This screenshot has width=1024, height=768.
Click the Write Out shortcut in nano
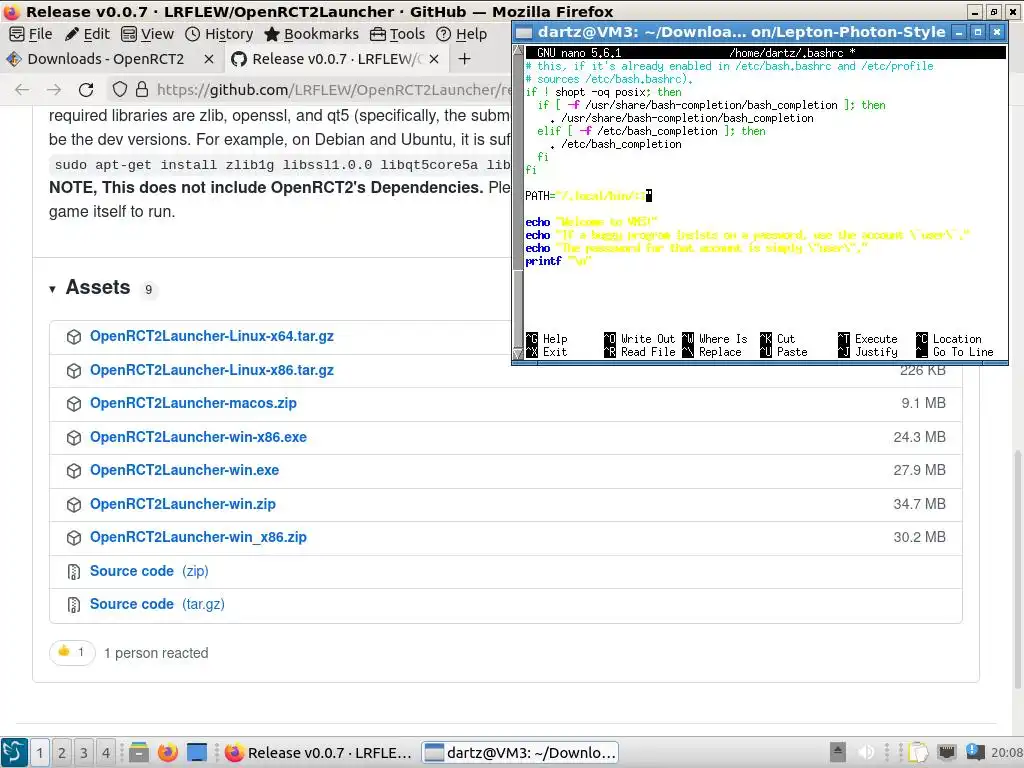tap(640, 339)
